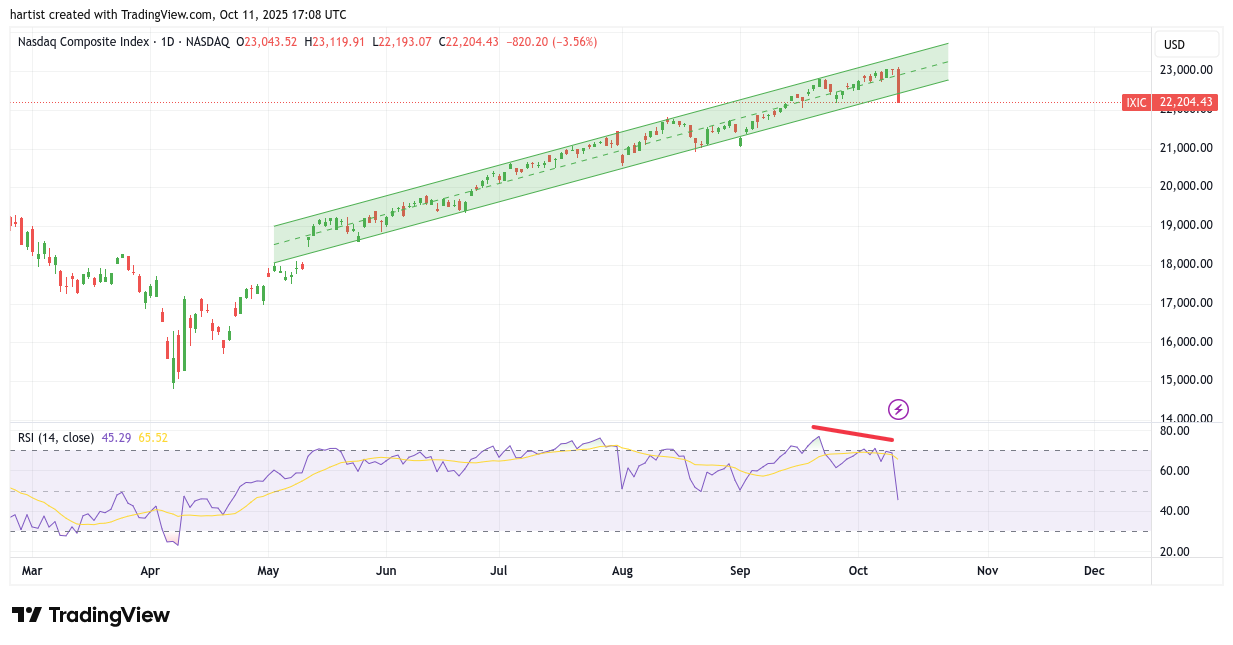Click the 80.00 level on RSI scale
This screenshot has height=645, width=1233.
pos(1175,431)
